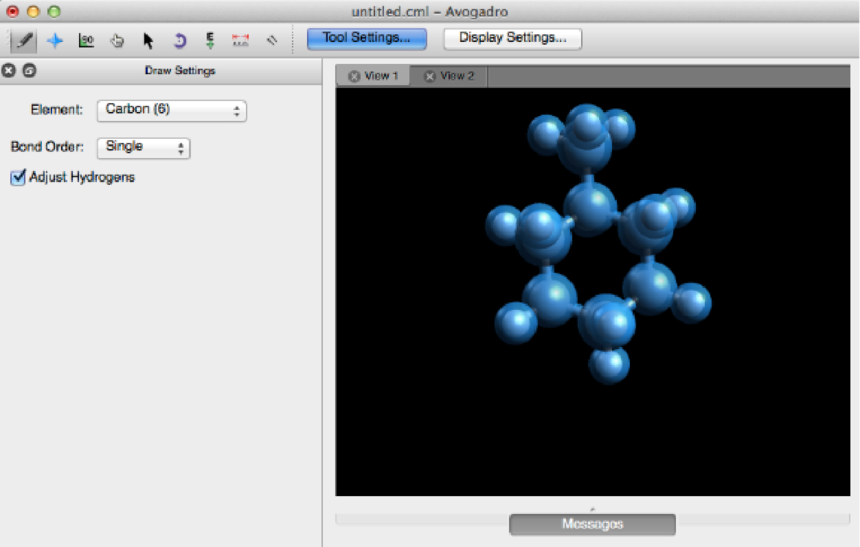
Task: Close the Draw Settings panel
Action: 9,71
